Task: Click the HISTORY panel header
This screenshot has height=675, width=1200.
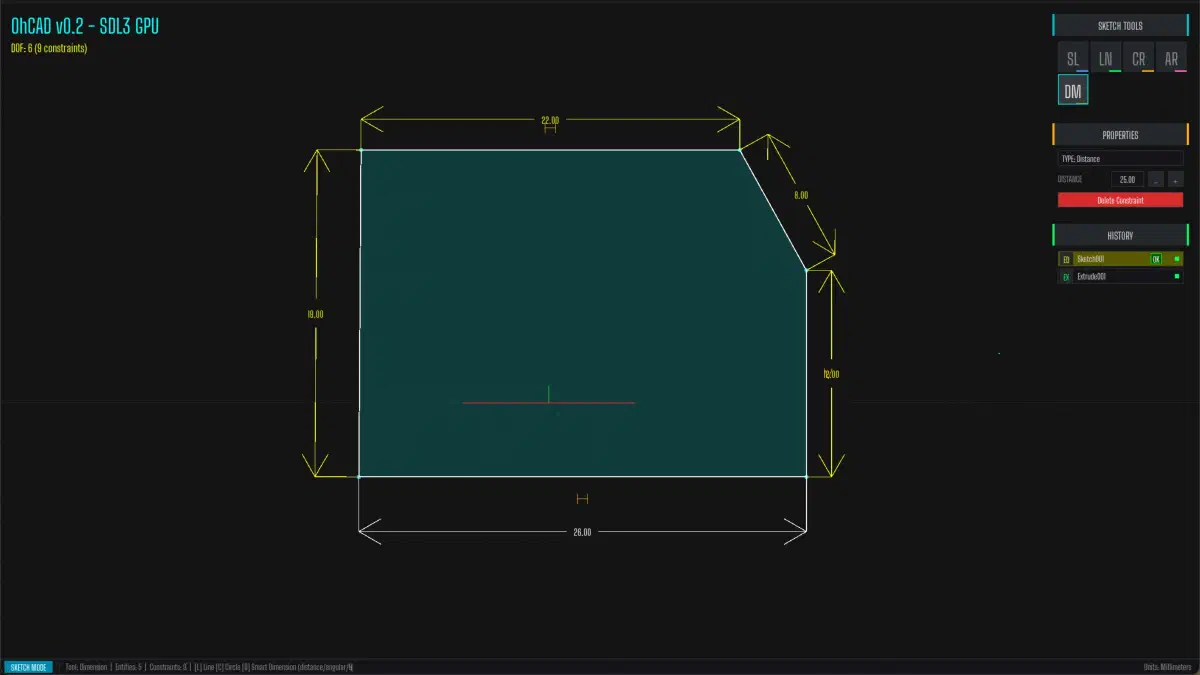Action: 1120,235
